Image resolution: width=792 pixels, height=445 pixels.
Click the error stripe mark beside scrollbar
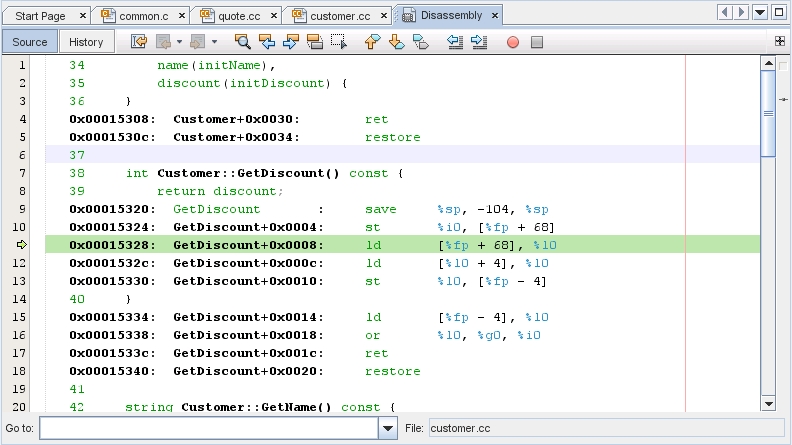pyautogui.click(x=783, y=100)
